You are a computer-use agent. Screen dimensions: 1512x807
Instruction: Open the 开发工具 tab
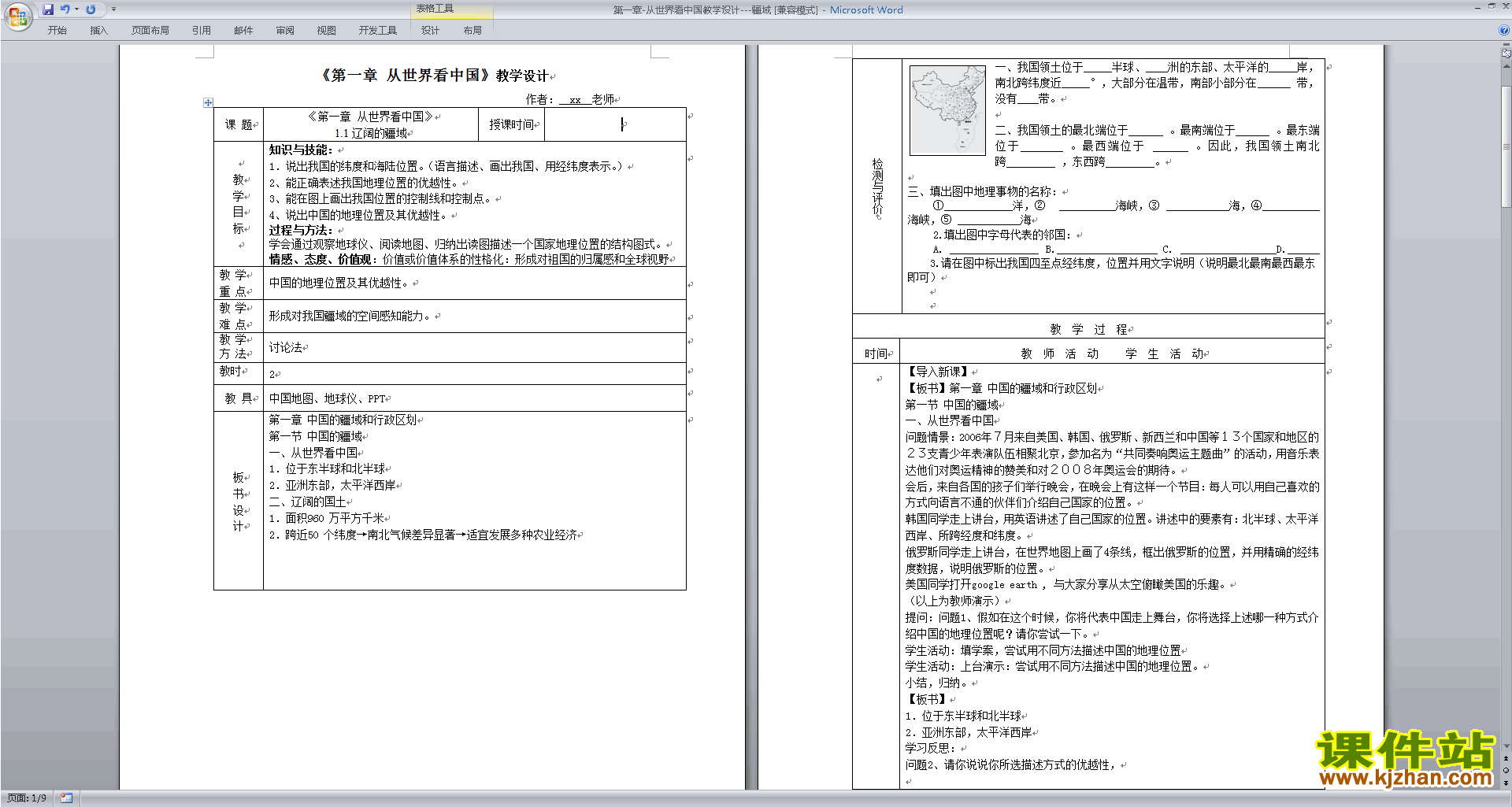click(378, 31)
